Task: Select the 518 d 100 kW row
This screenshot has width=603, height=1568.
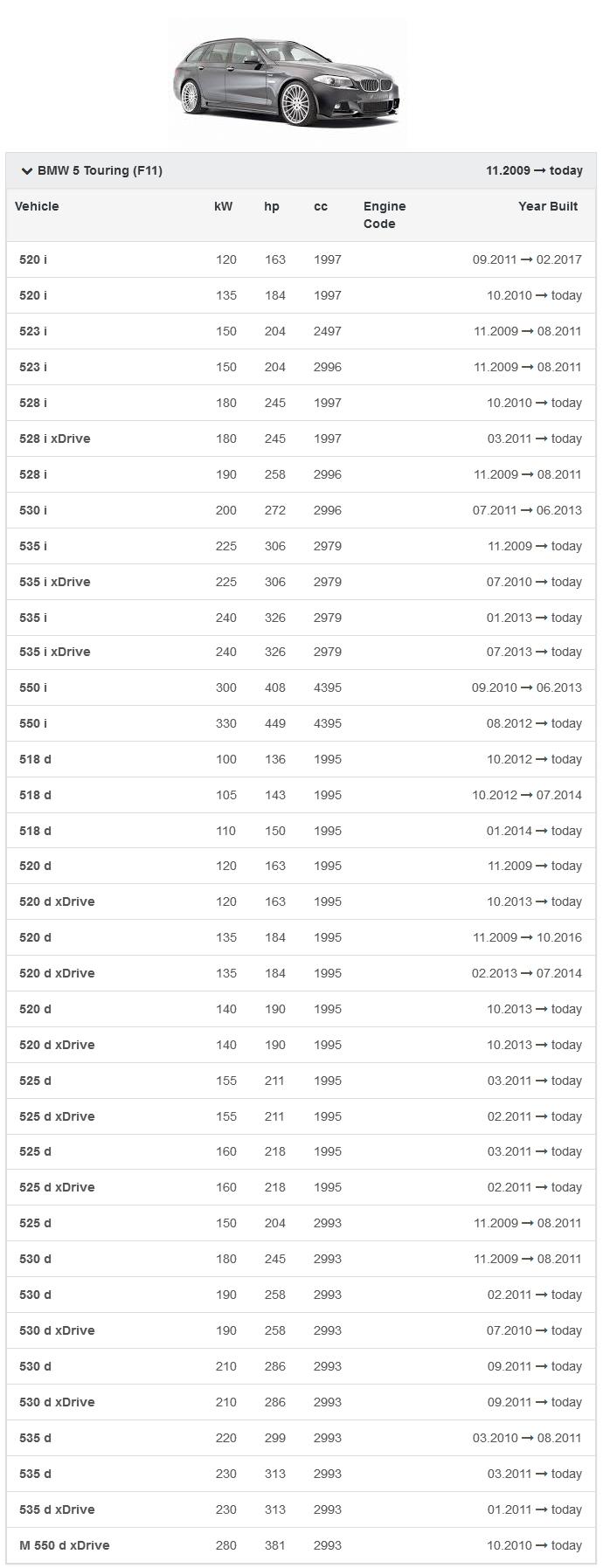Action: (x=35, y=759)
